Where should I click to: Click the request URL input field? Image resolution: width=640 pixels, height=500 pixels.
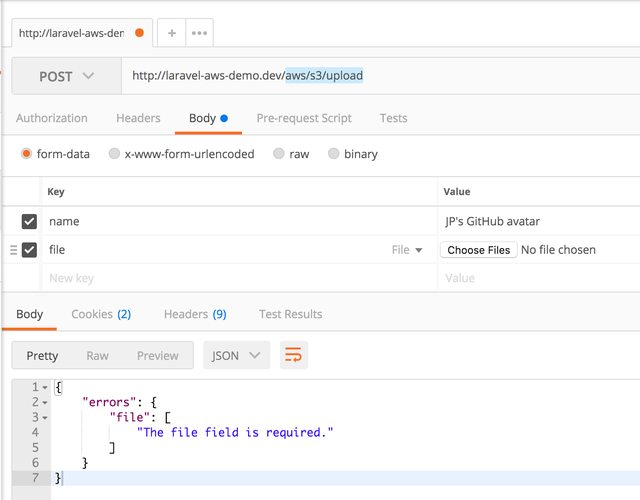[380, 76]
